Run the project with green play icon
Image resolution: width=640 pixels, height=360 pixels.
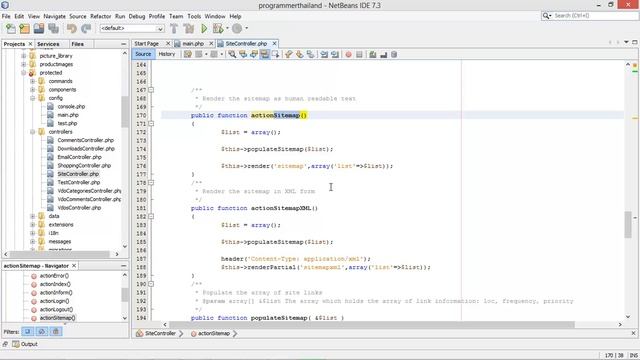[204, 29]
